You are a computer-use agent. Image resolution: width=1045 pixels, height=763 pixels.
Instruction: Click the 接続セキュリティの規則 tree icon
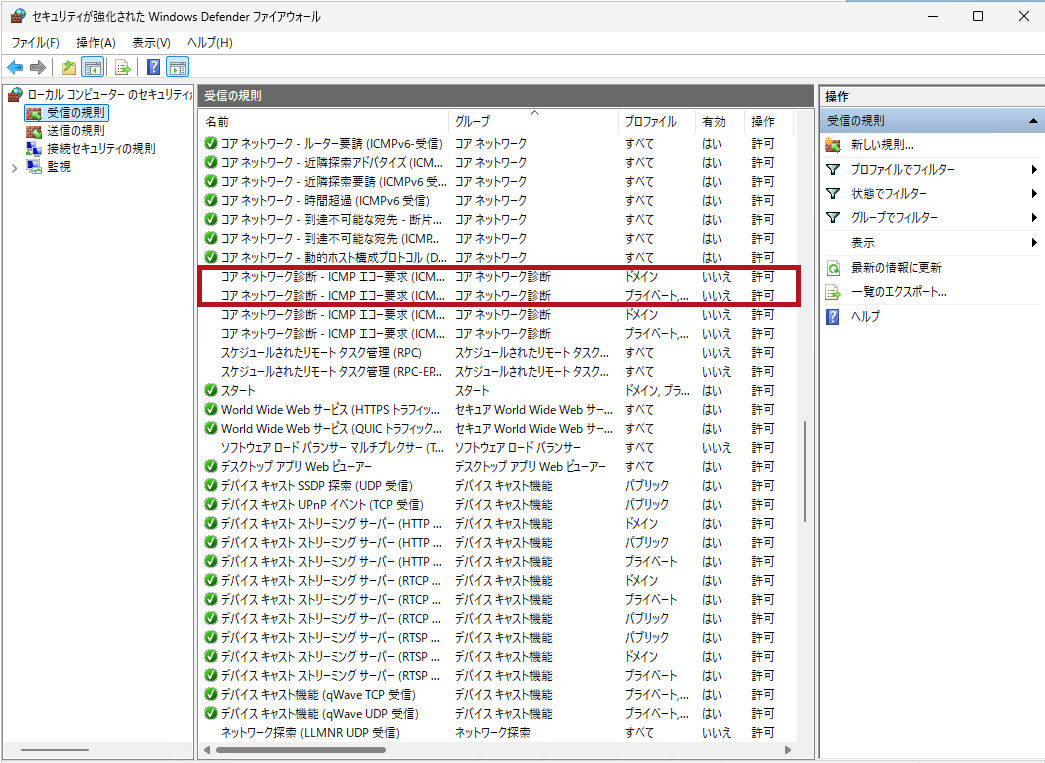[34, 149]
